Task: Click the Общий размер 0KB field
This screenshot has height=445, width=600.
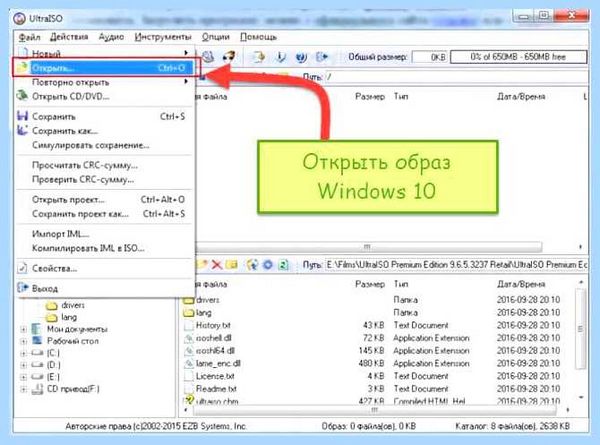Action: (429, 57)
